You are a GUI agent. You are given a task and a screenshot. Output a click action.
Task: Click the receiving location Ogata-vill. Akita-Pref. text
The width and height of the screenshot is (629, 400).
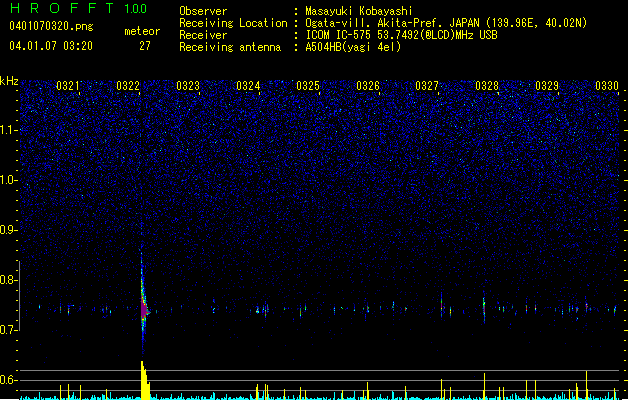[446, 23]
